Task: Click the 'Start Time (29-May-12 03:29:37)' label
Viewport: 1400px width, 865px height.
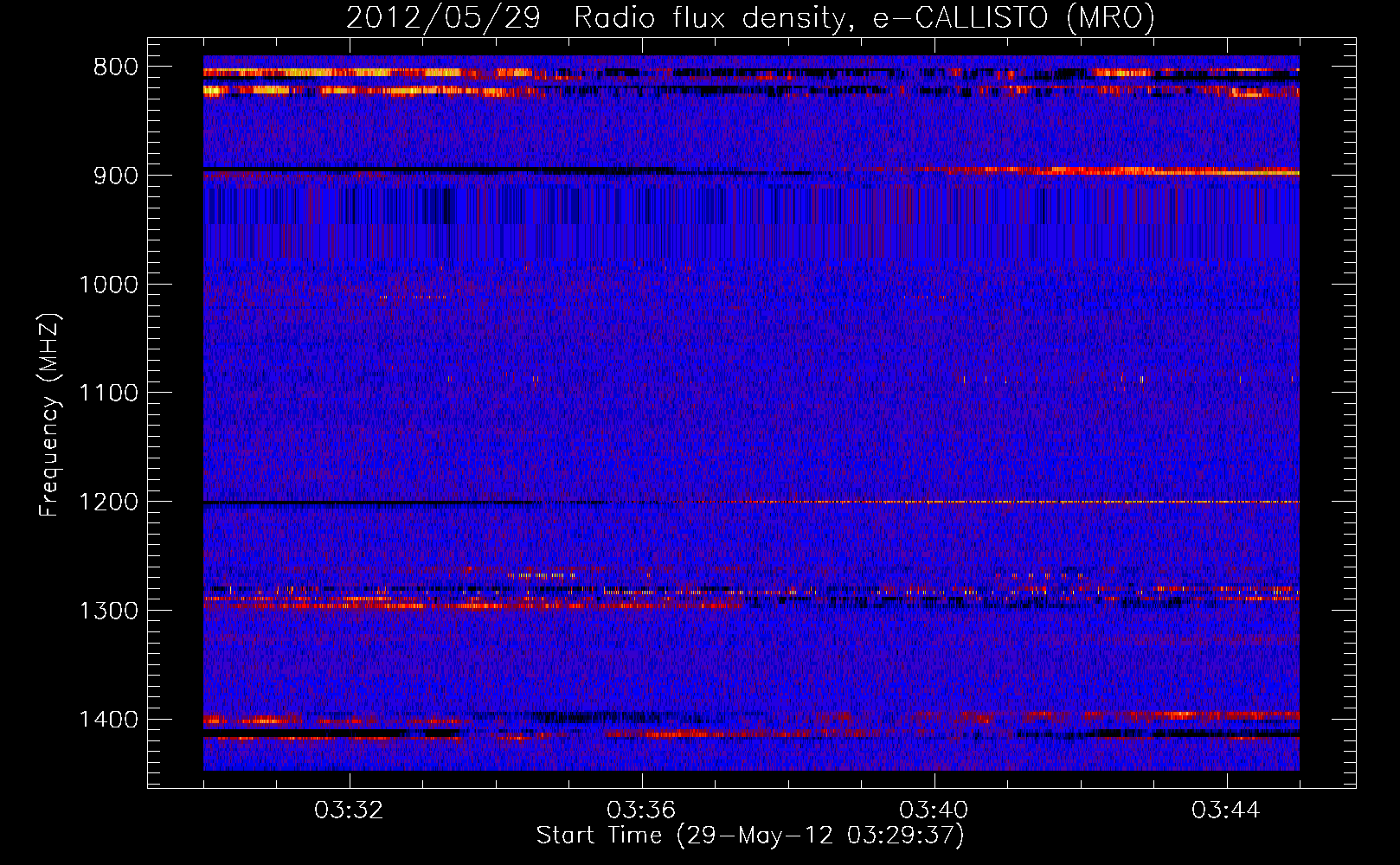Action: (750, 836)
